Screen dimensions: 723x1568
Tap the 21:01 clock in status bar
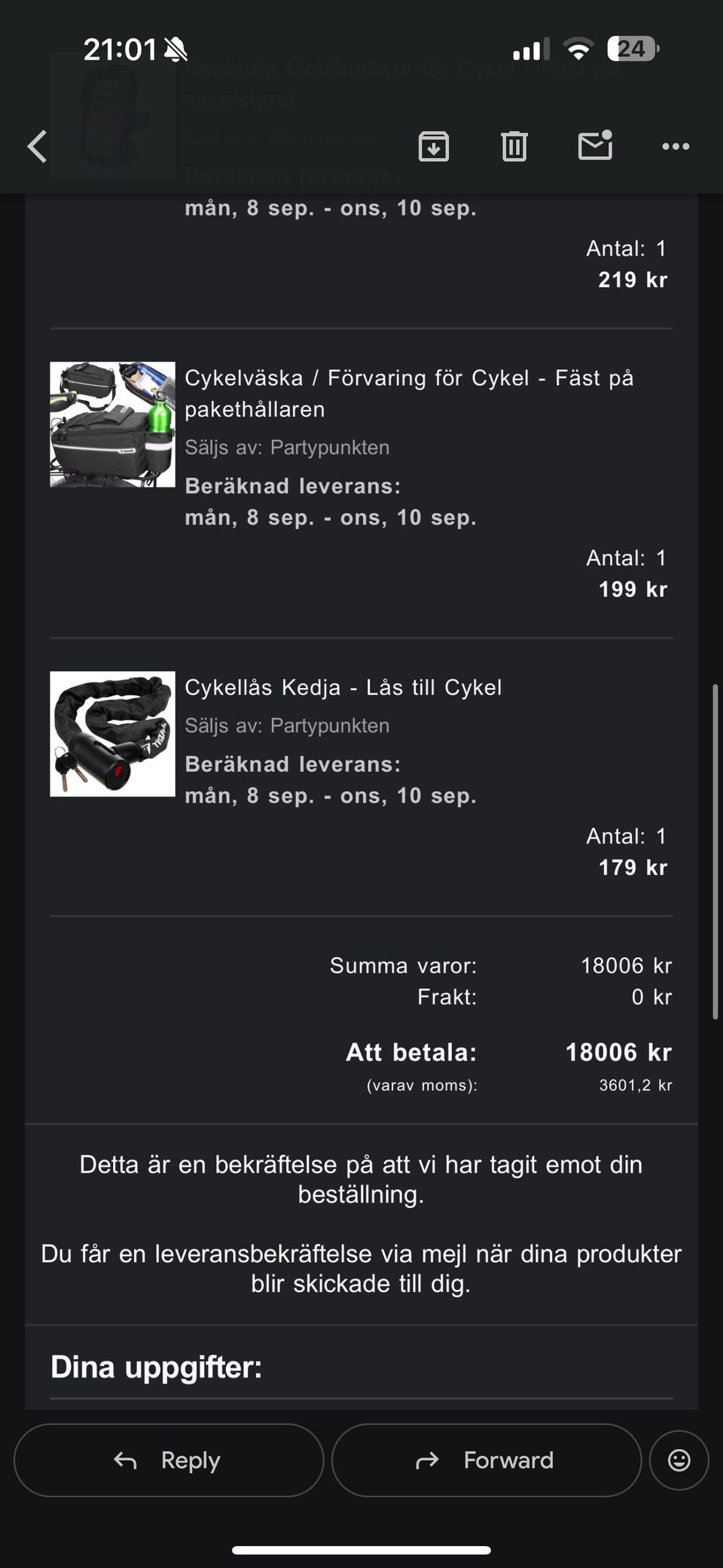pyautogui.click(x=119, y=50)
